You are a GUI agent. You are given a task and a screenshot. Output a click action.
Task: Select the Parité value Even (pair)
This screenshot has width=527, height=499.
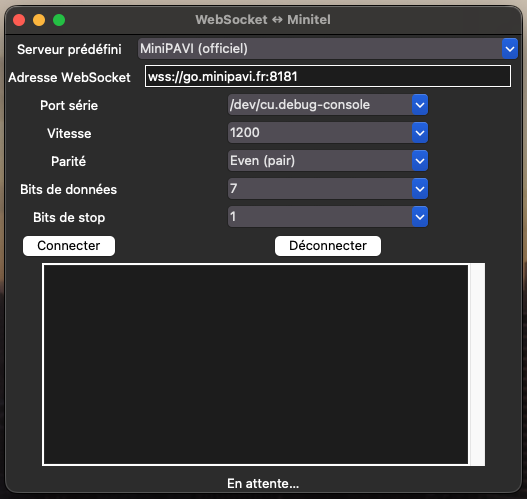click(328, 161)
